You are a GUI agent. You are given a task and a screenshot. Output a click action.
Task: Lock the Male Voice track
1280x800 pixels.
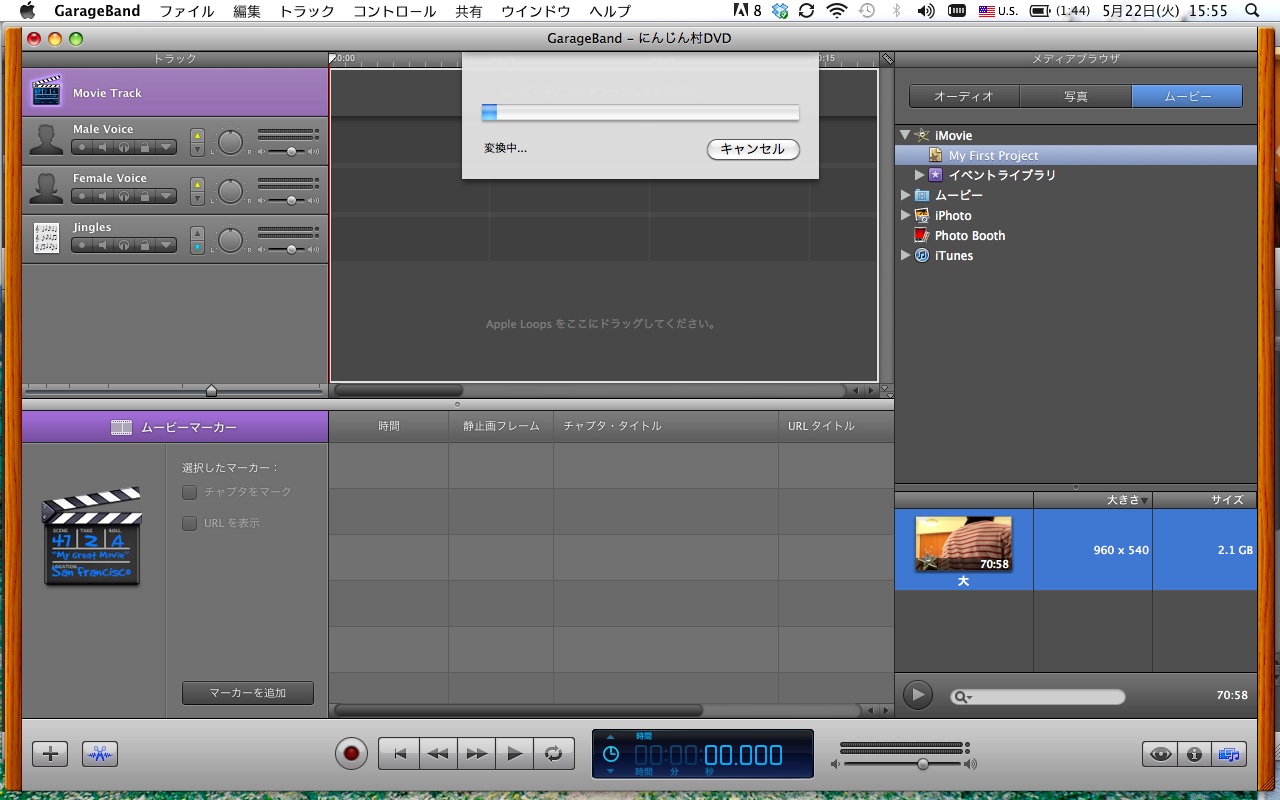tap(145, 147)
